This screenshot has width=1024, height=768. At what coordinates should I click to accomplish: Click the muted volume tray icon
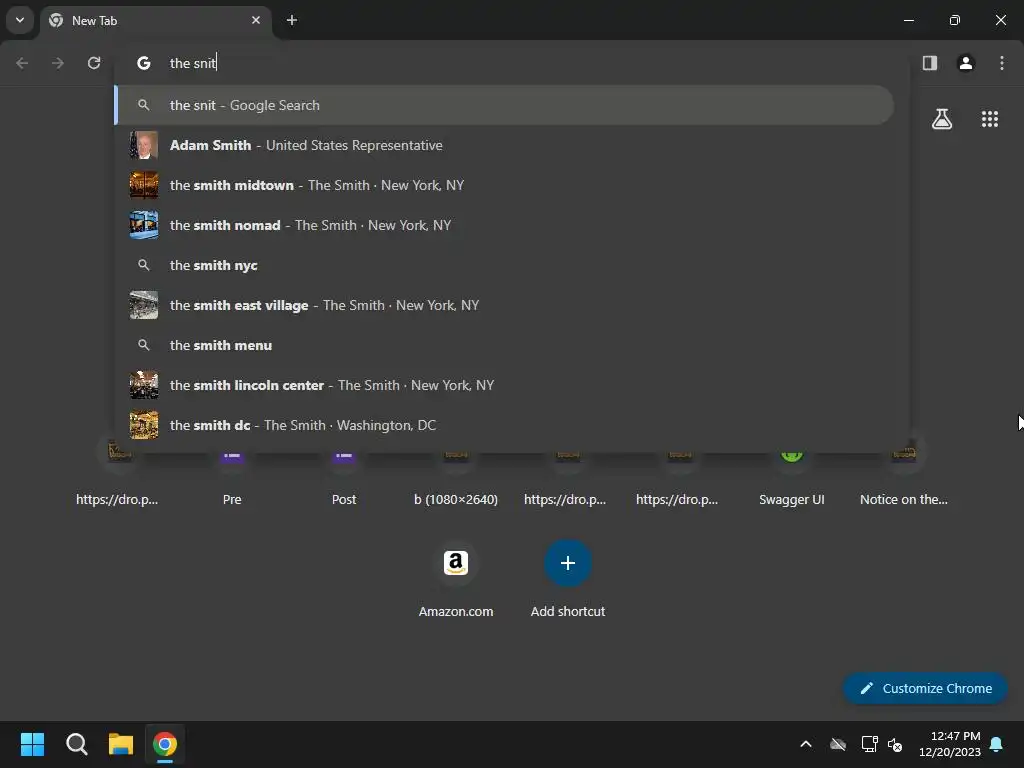[x=895, y=744]
